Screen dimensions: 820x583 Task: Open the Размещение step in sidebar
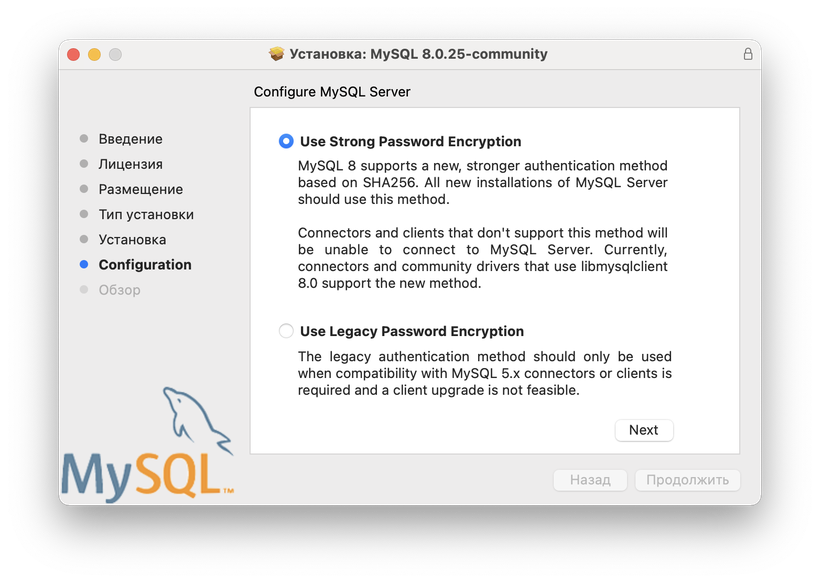(x=140, y=189)
